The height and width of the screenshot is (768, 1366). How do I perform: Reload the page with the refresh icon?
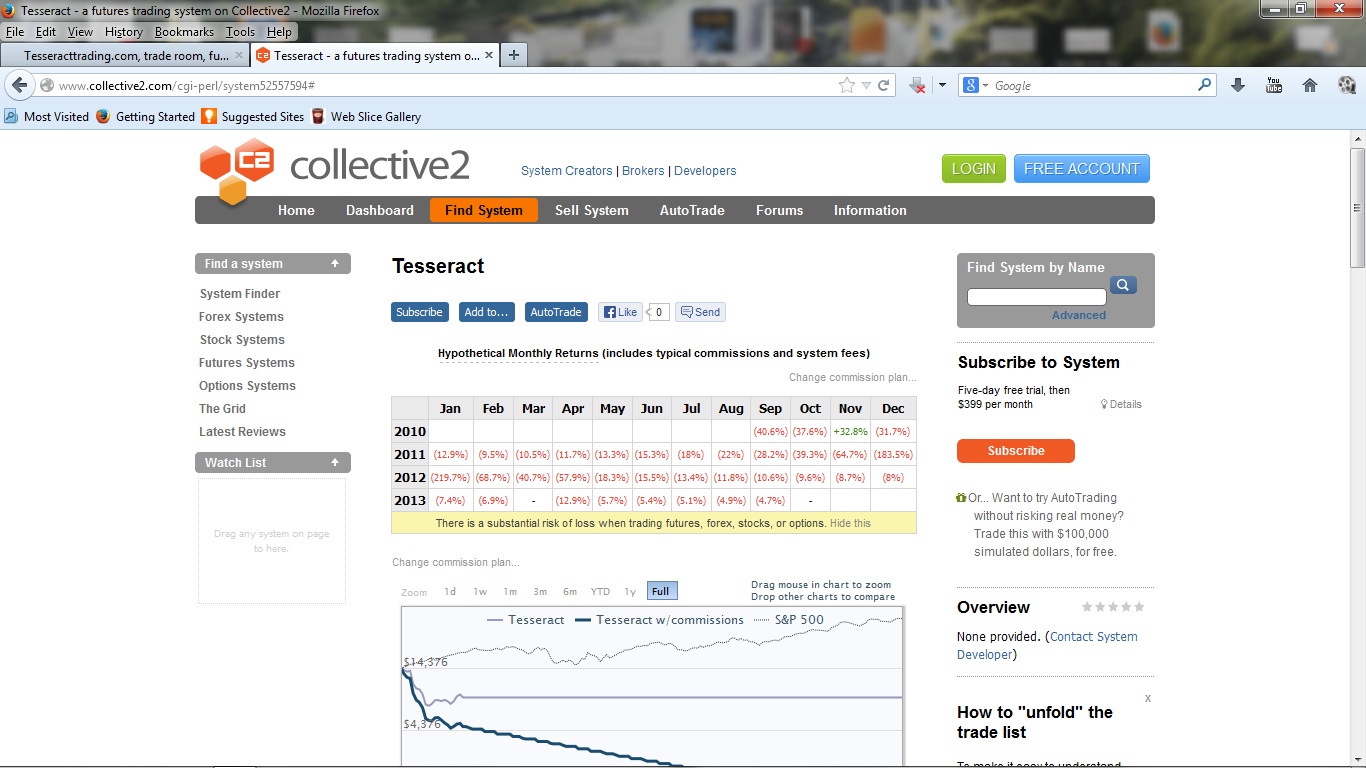click(x=884, y=86)
